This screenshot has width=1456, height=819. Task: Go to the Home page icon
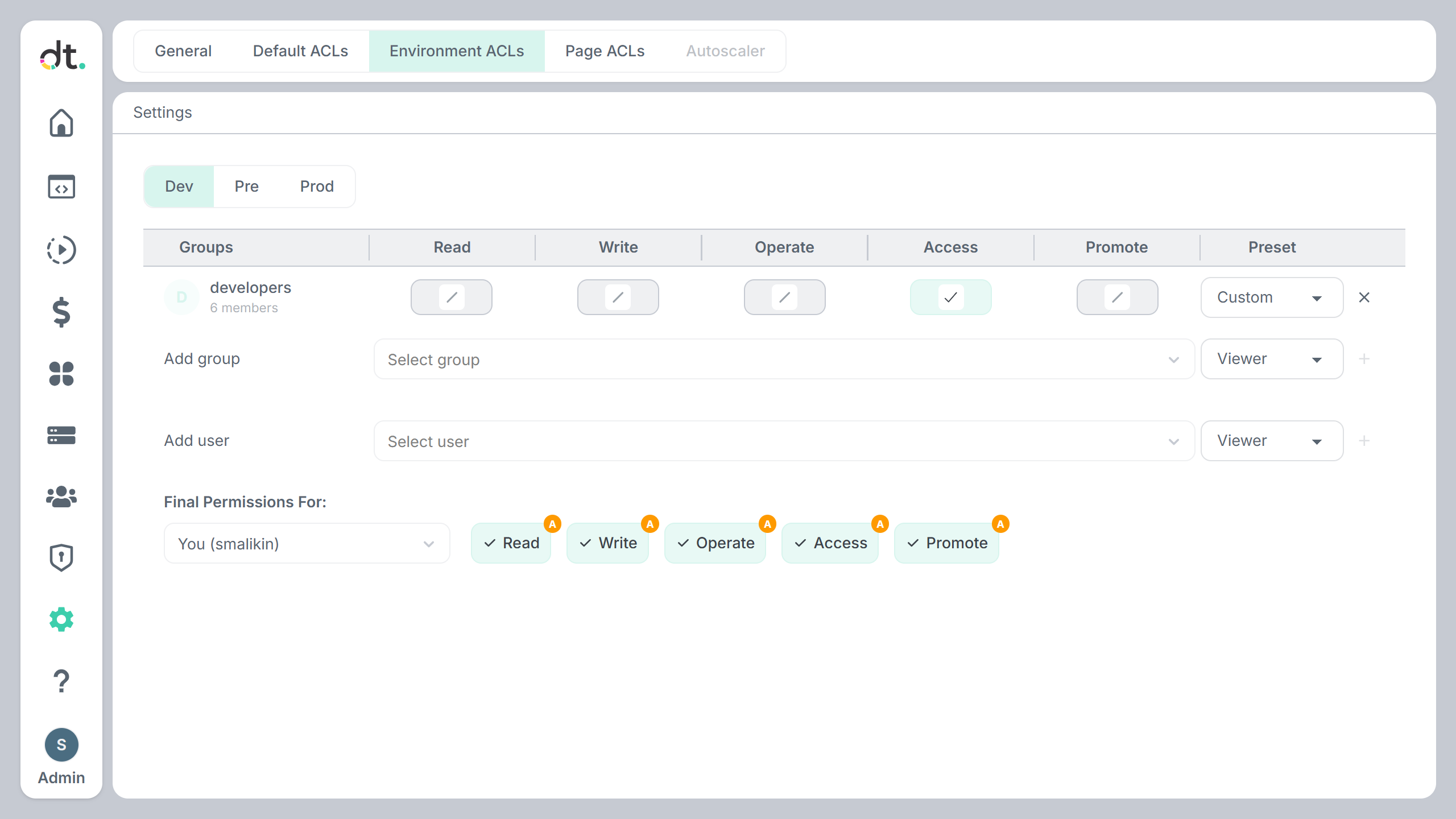click(61, 123)
